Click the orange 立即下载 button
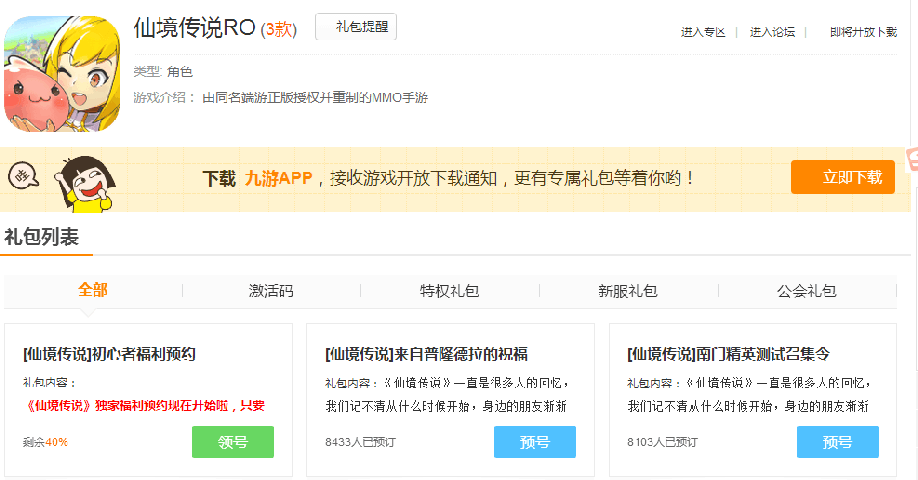The width and height of the screenshot is (918, 480). (x=842, y=177)
